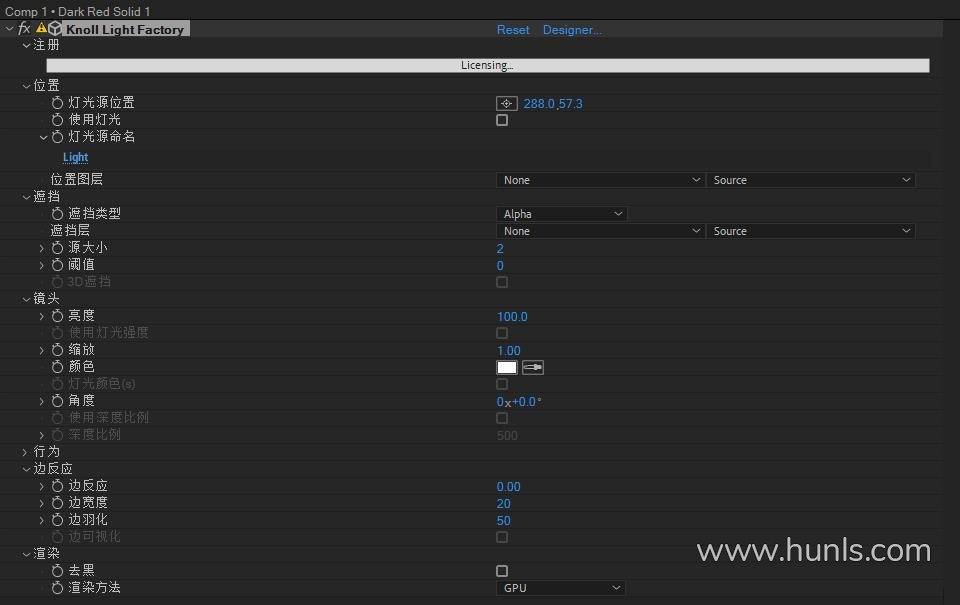Image resolution: width=960 pixels, height=605 pixels.
Task: Click the yellow warning icon on the effect
Action: tap(41, 28)
